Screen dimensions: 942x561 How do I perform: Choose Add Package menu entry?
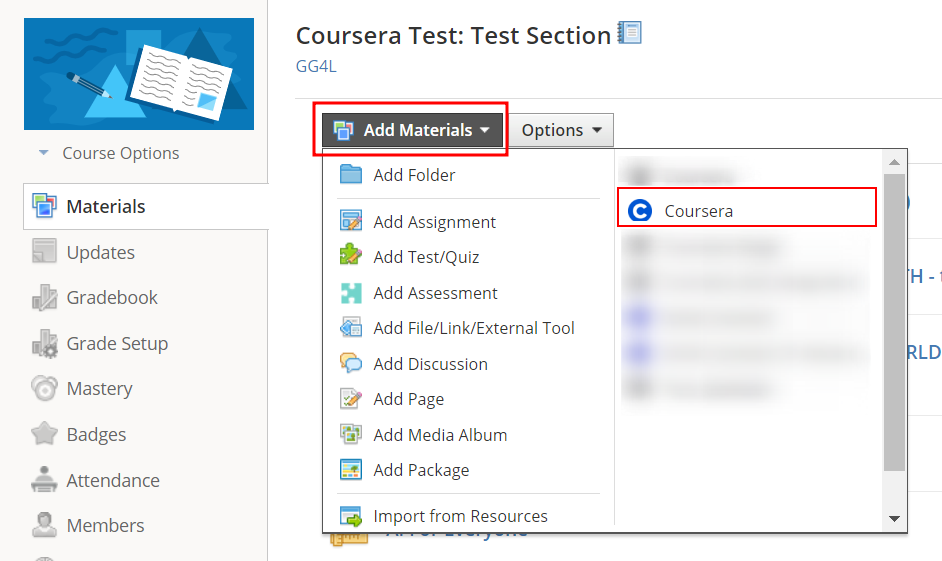(421, 470)
